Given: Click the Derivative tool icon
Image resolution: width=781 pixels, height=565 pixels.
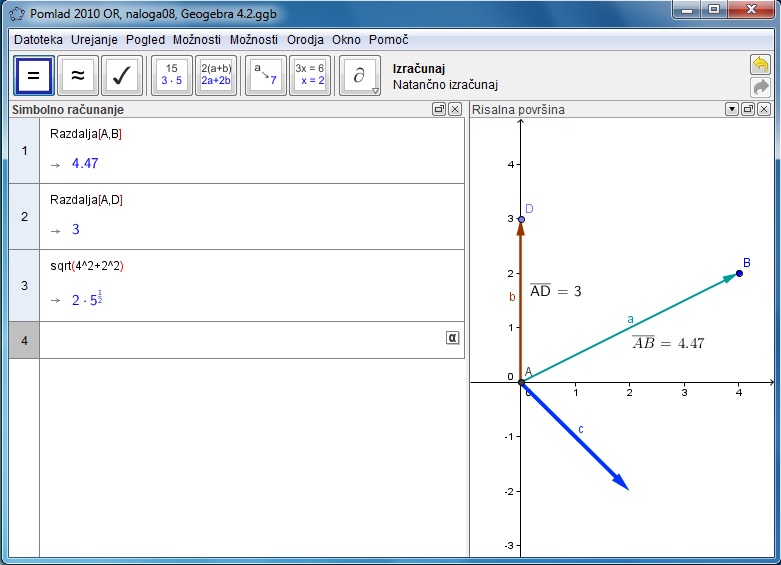Looking at the screenshot, I should point(358,76).
